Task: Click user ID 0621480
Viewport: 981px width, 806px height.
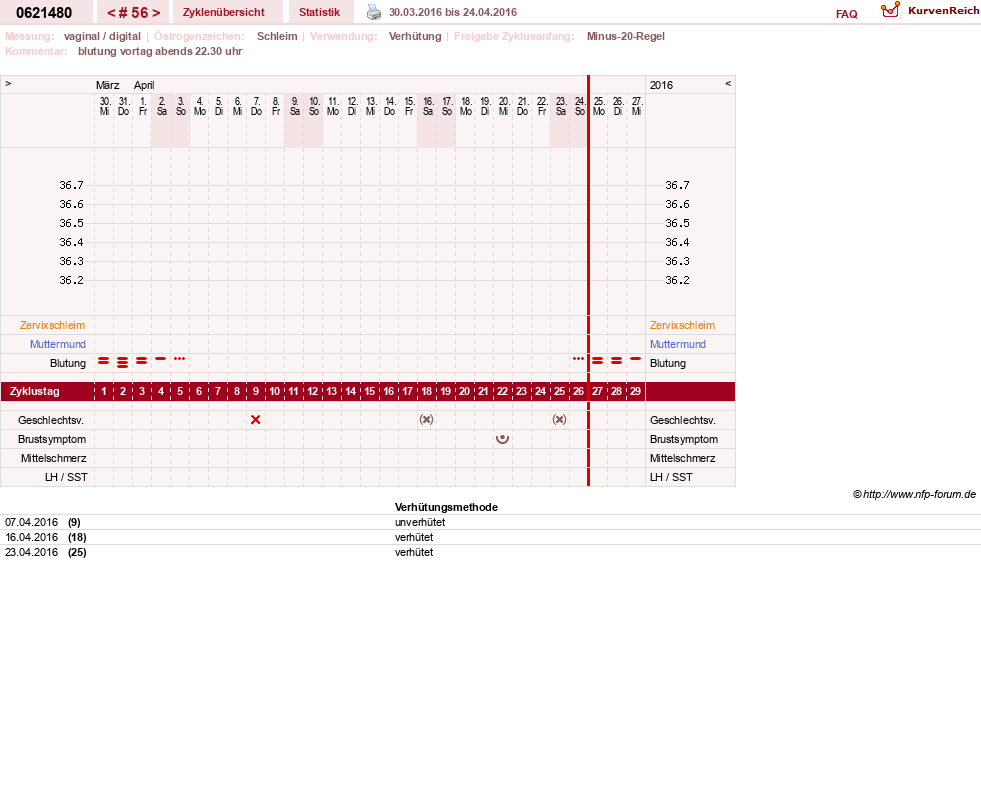Action: [x=44, y=13]
